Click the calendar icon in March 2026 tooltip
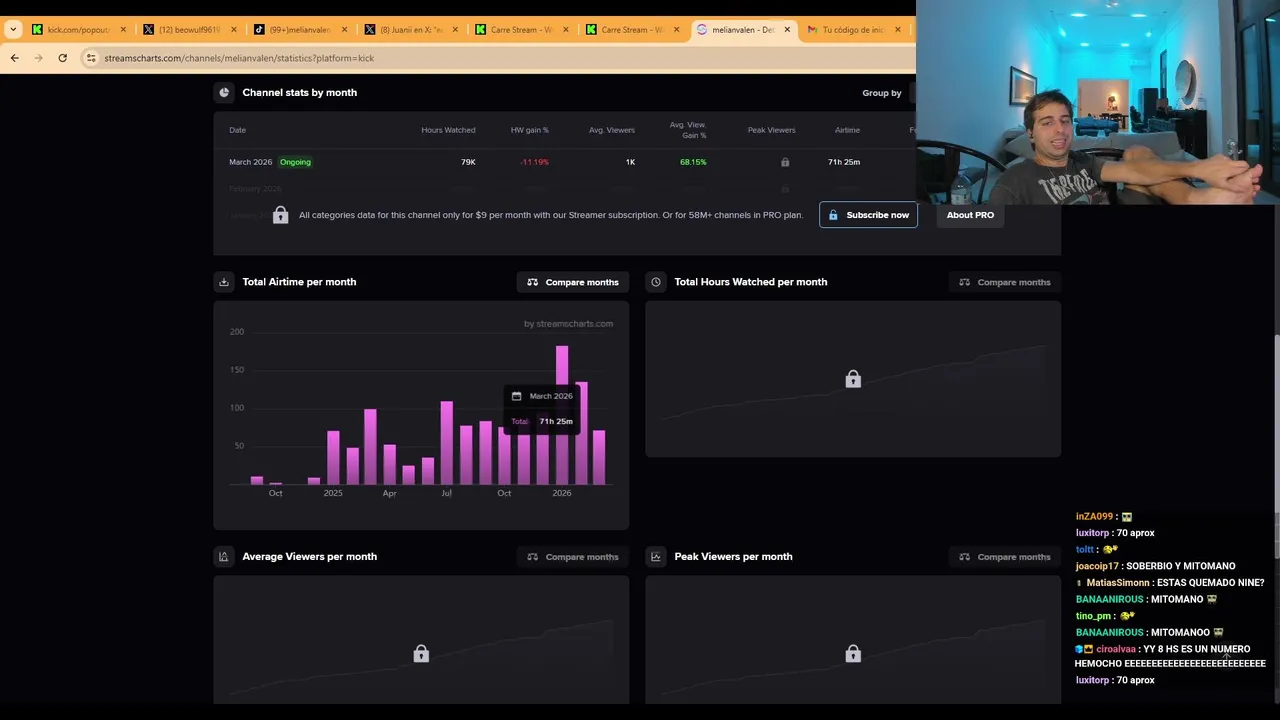 click(x=516, y=396)
